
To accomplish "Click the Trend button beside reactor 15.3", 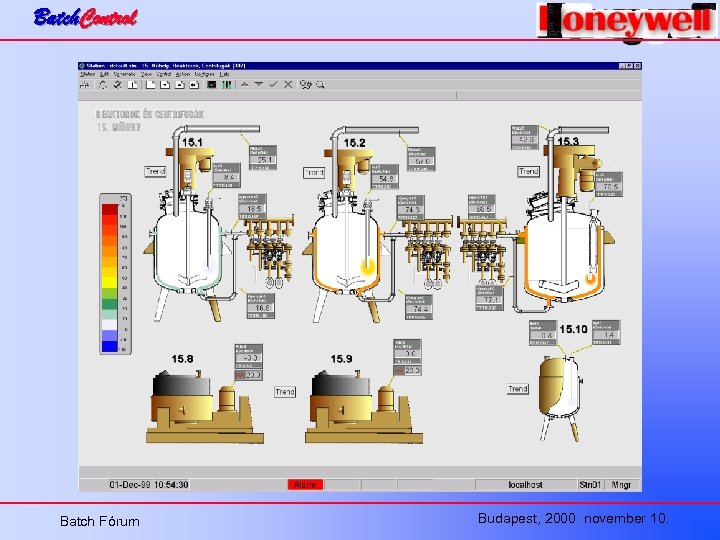I will point(528,171).
